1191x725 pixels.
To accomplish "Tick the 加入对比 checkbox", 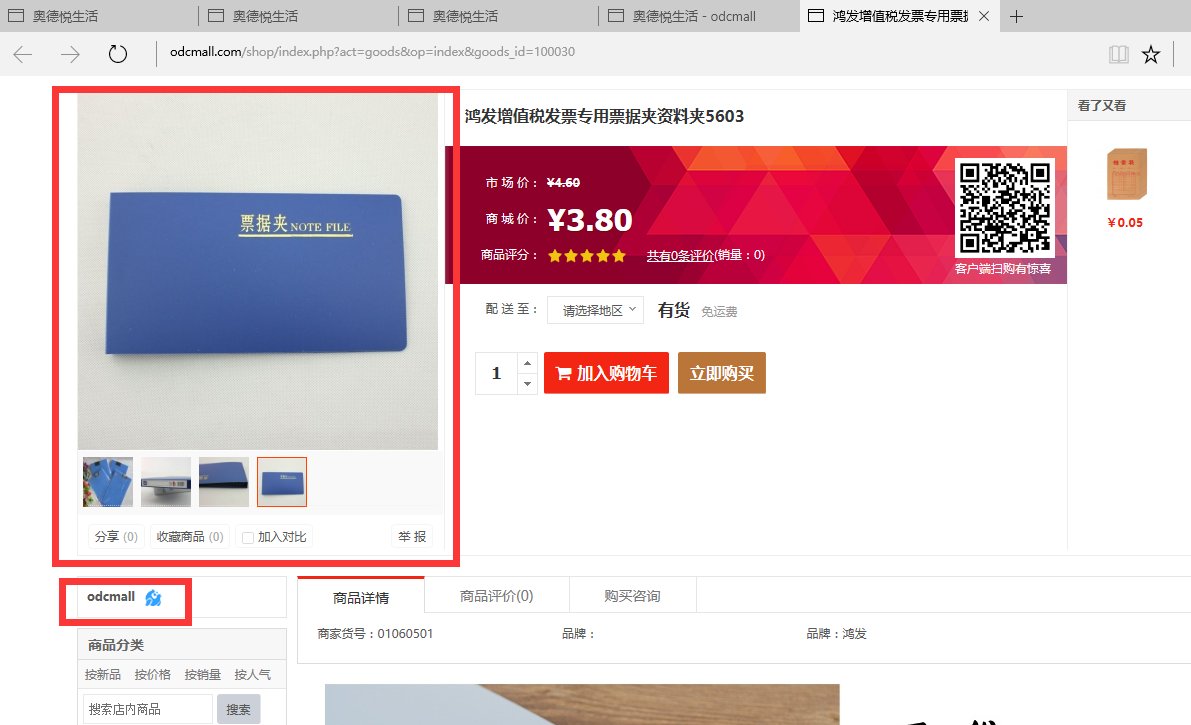I will [x=248, y=537].
